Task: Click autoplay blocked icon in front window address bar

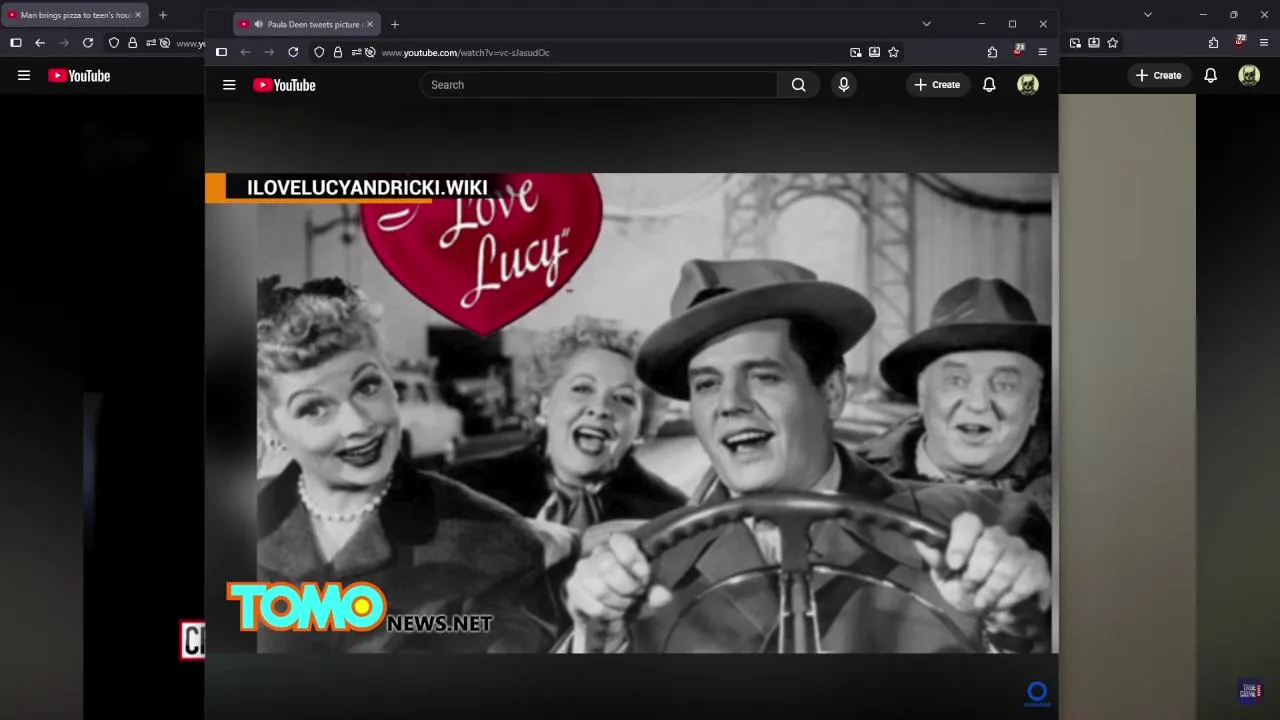Action: (370, 52)
